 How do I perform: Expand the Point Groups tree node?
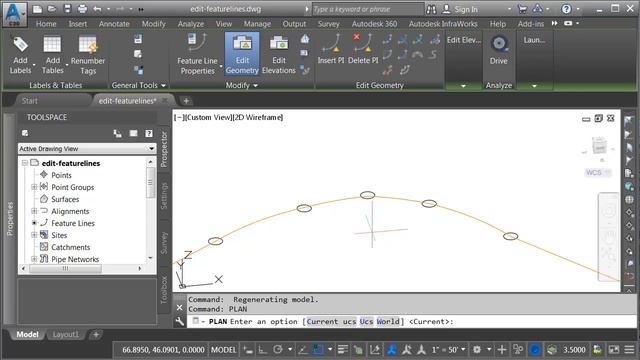(x=34, y=187)
